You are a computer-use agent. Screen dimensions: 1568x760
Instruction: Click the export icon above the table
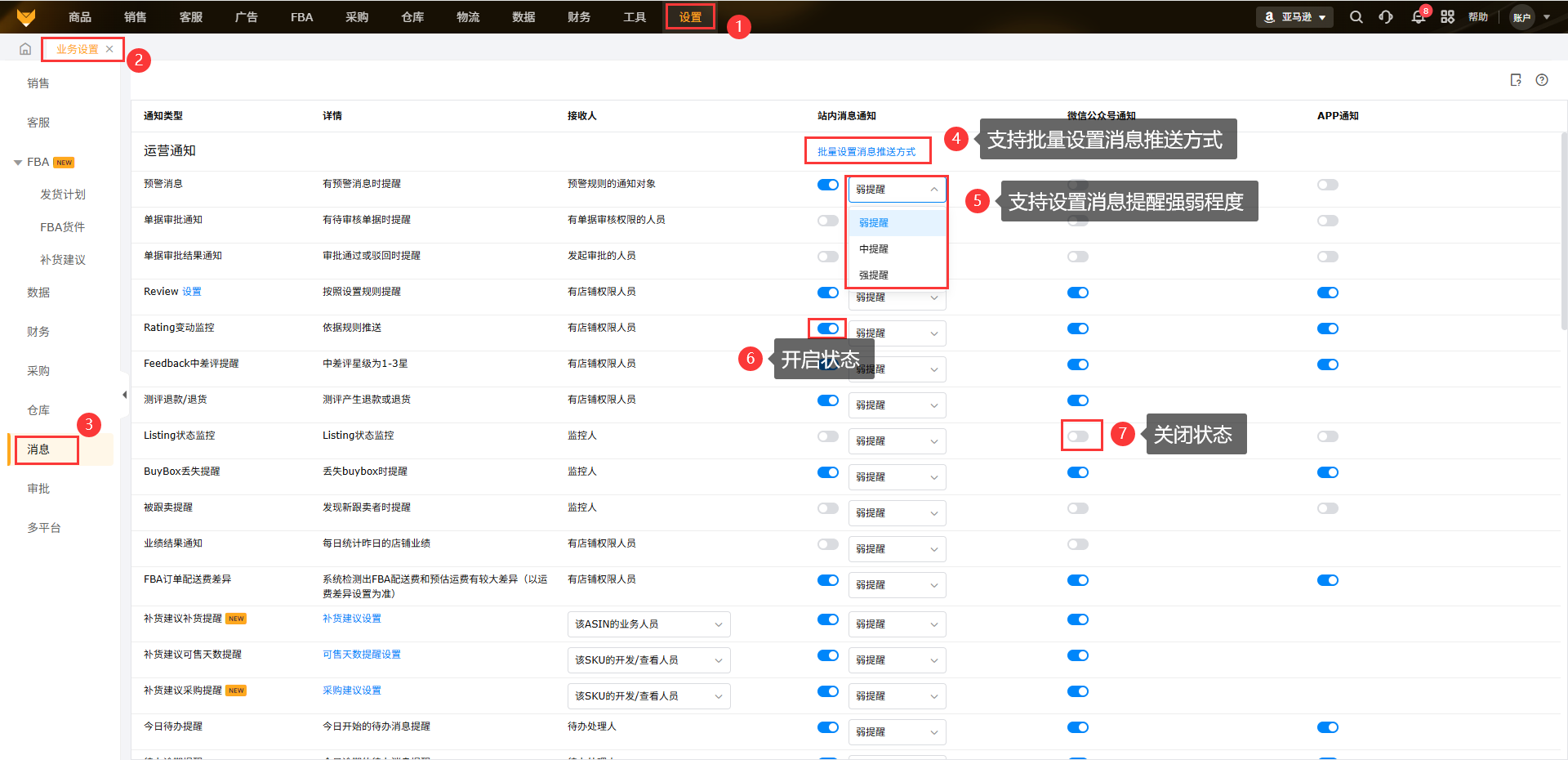tap(1516, 80)
